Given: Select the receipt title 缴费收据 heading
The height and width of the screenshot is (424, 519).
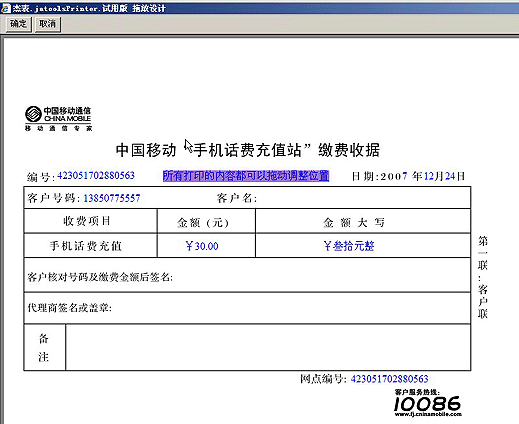Looking at the screenshot, I should click(x=248, y=150).
